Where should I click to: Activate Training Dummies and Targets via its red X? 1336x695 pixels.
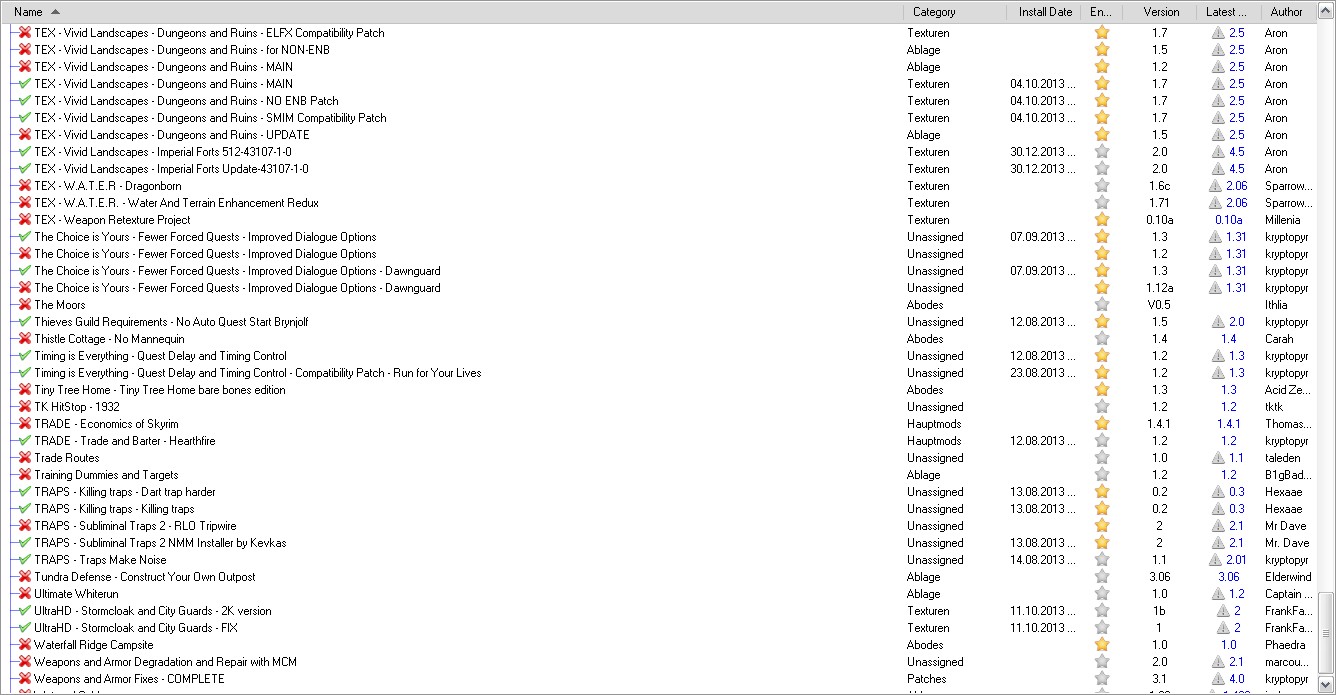pos(25,475)
